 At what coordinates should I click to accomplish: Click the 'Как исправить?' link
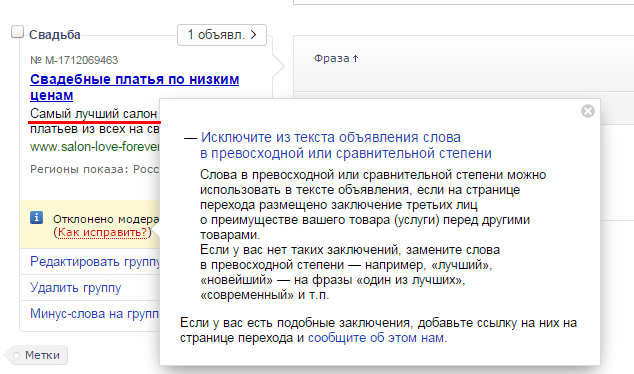point(102,232)
